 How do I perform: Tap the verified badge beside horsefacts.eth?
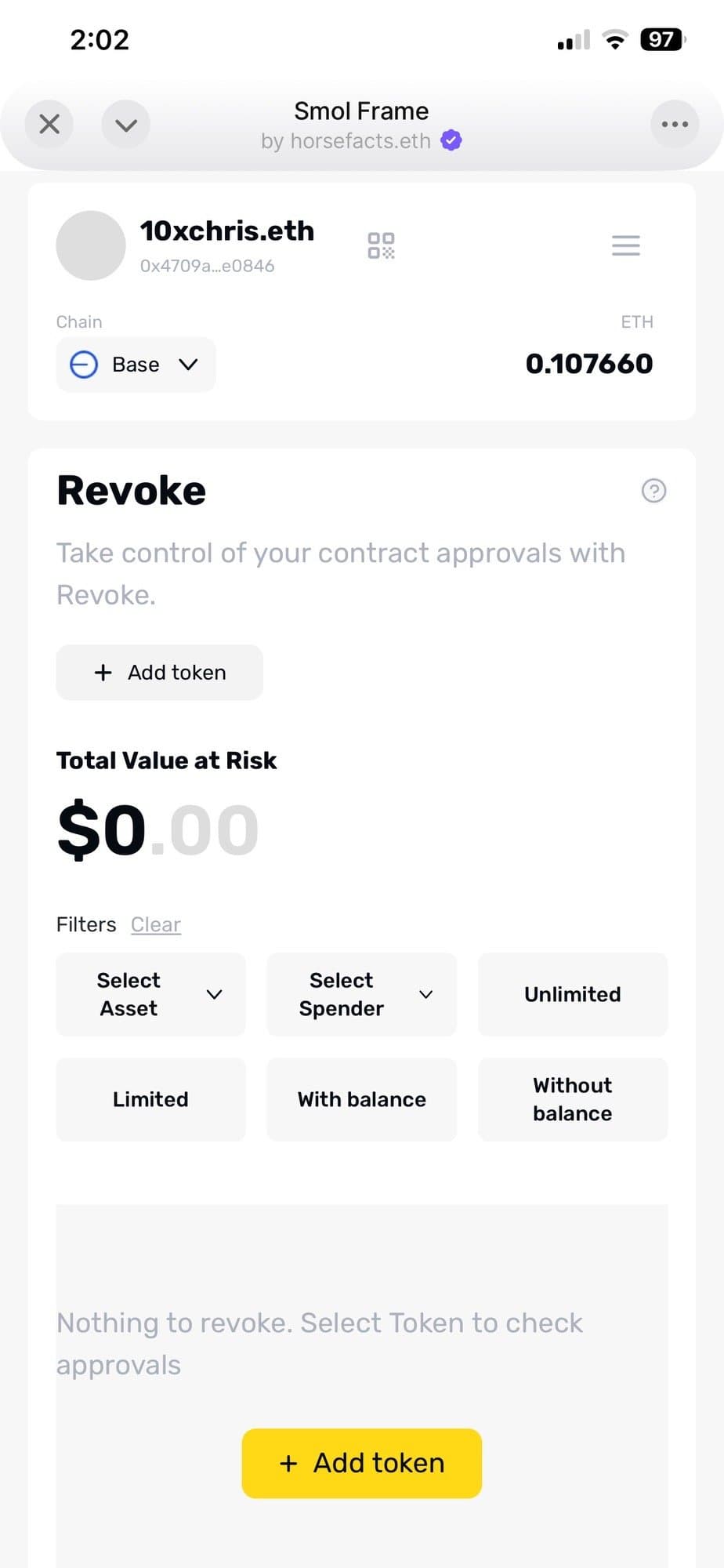[451, 140]
